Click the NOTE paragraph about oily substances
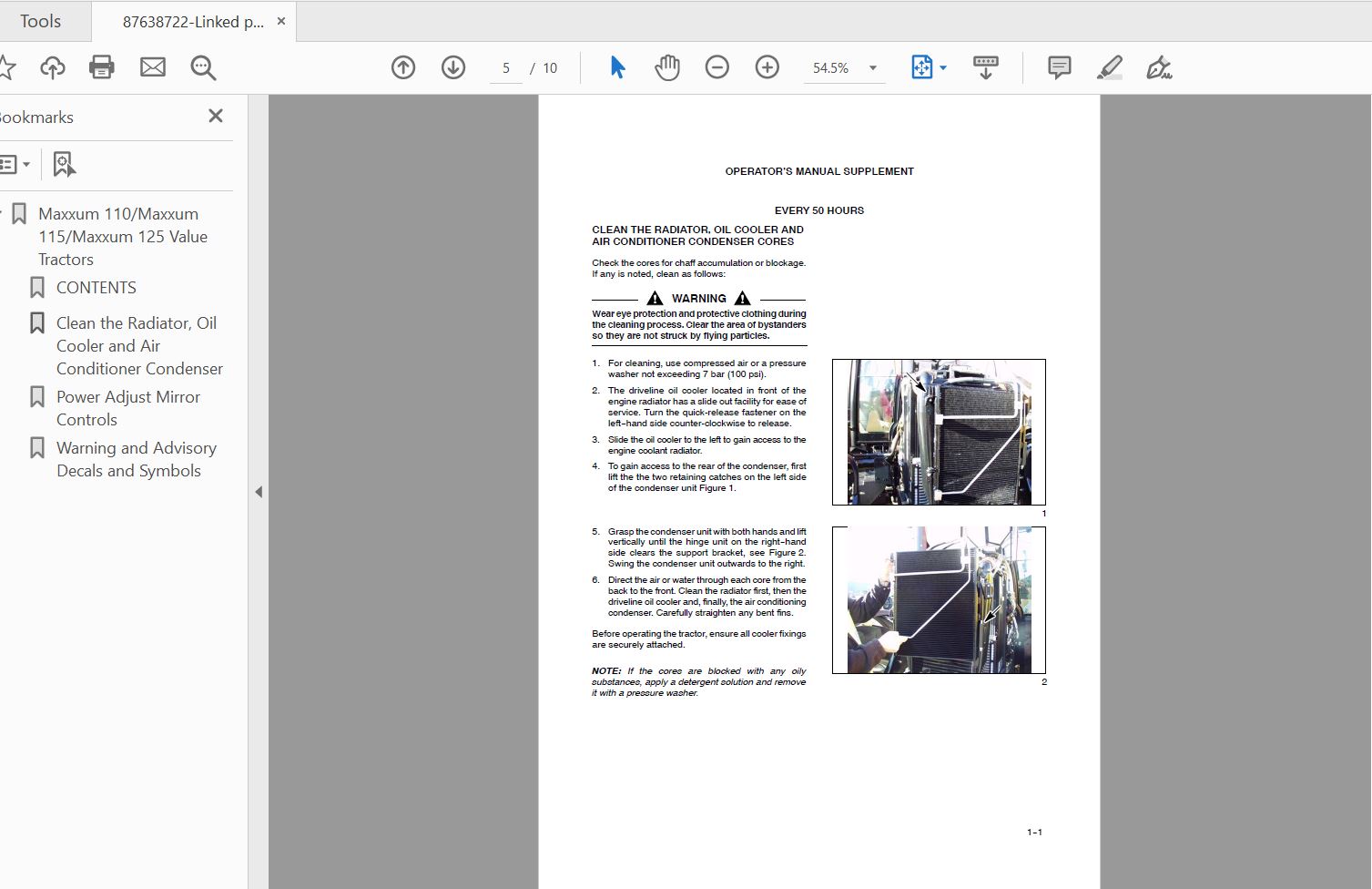 699,682
